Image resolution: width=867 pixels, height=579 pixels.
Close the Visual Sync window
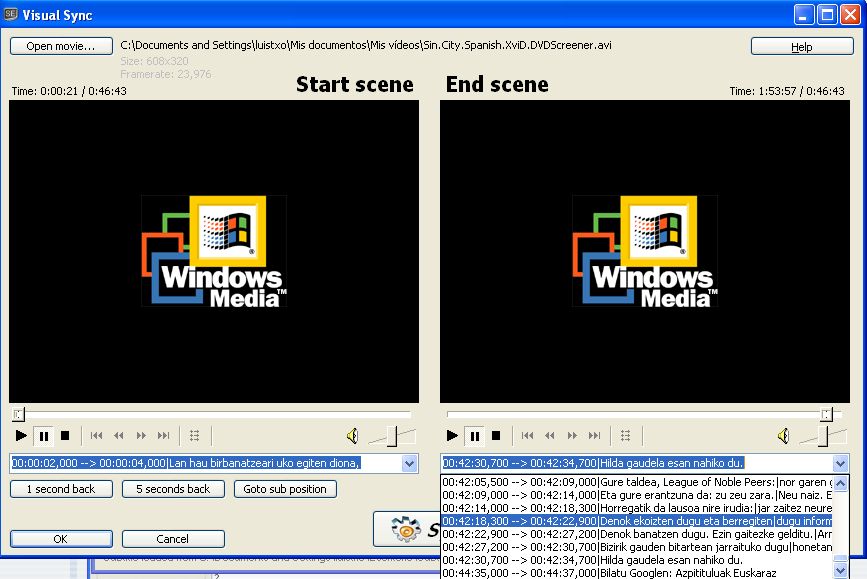850,15
